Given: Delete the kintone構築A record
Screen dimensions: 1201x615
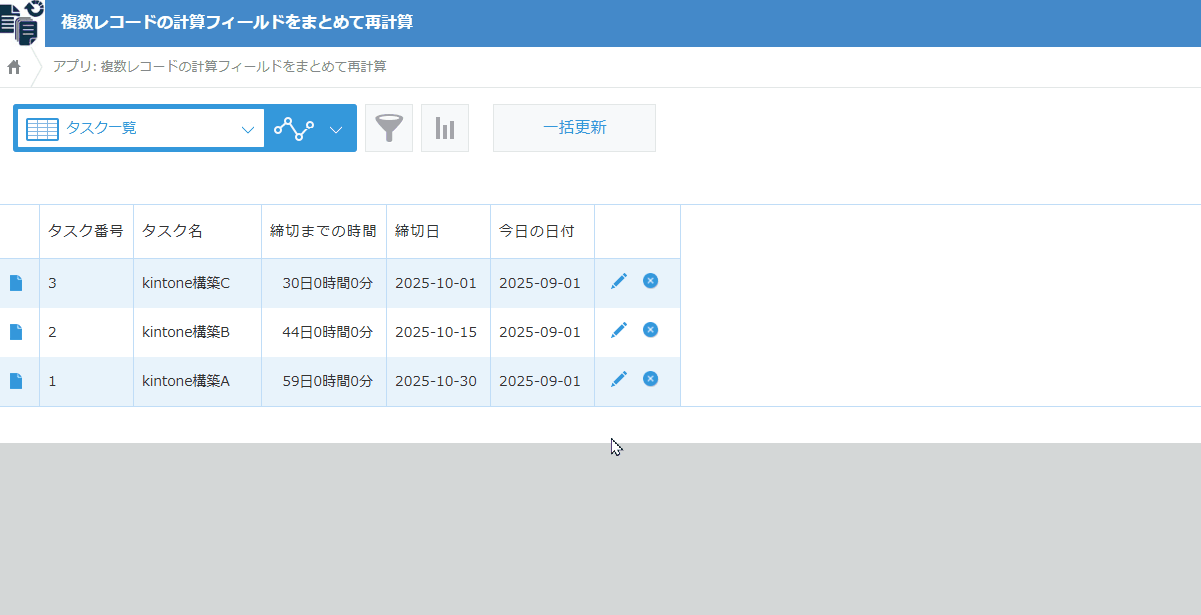Looking at the screenshot, I should pyautogui.click(x=650, y=379).
